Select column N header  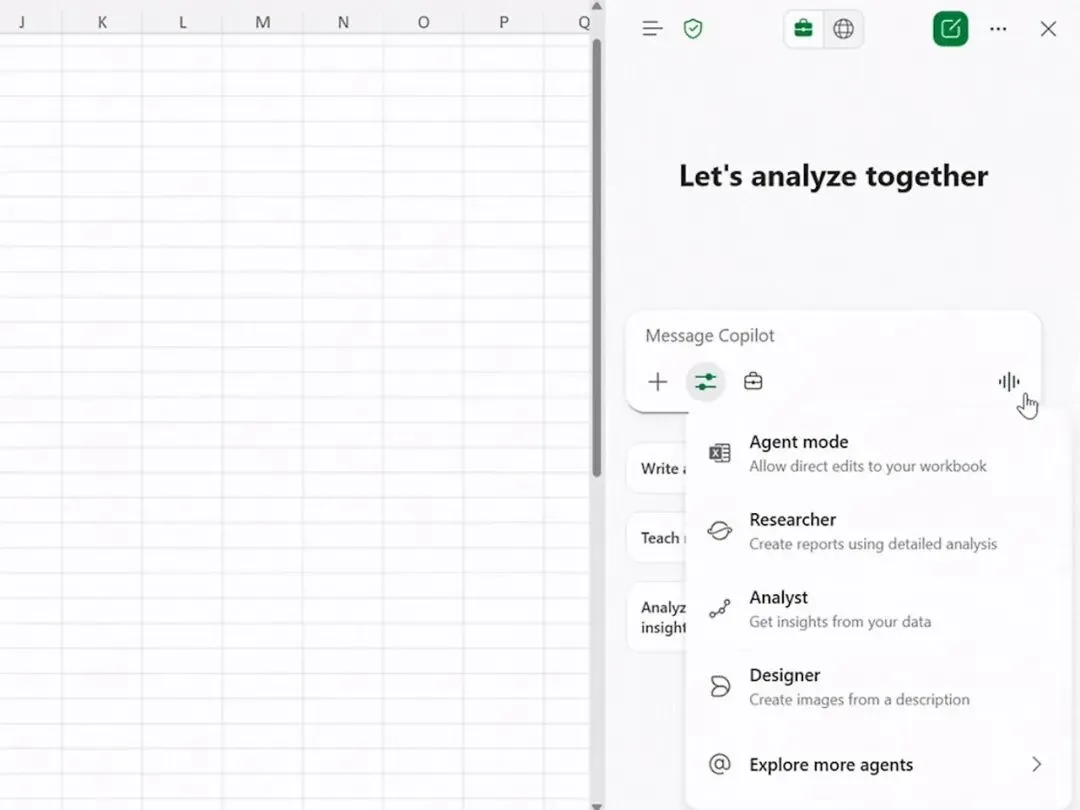point(343,22)
